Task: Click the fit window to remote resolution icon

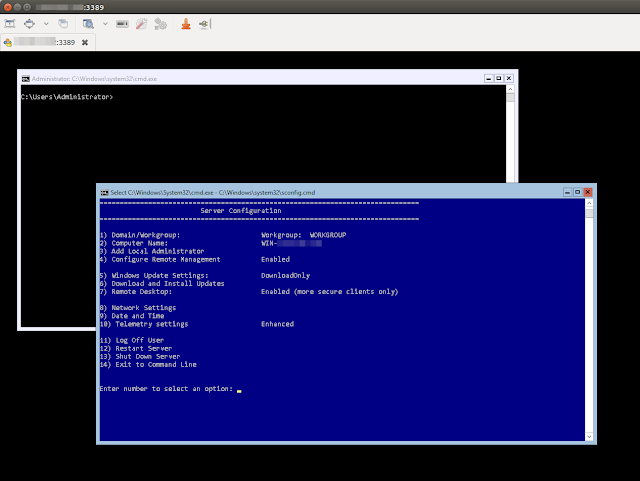Action: [x=29, y=23]
